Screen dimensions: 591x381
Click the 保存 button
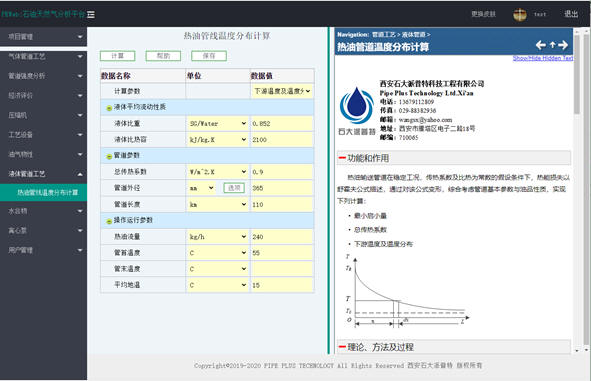coord(209,56)
